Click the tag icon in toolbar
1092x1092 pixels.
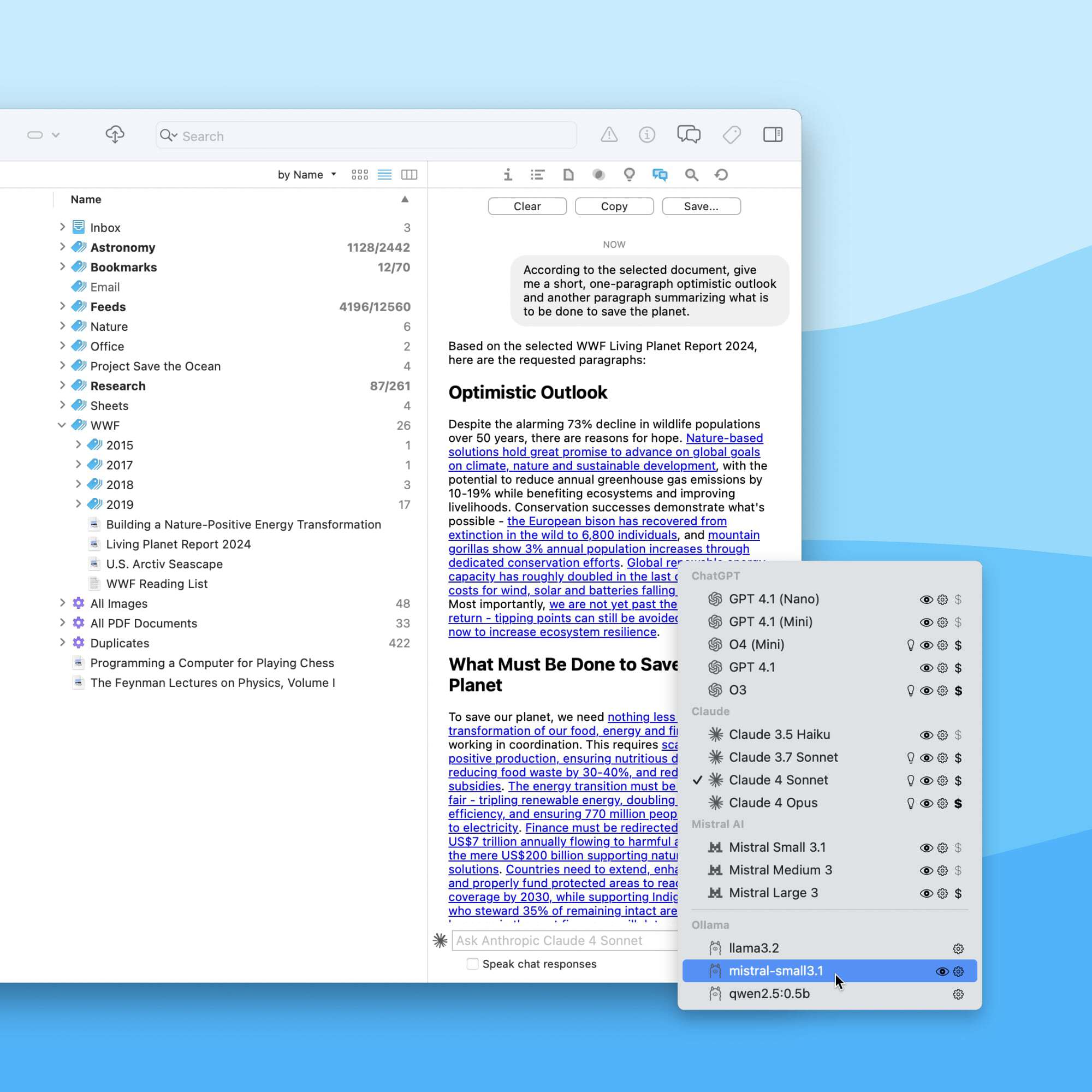coord(732,134)
